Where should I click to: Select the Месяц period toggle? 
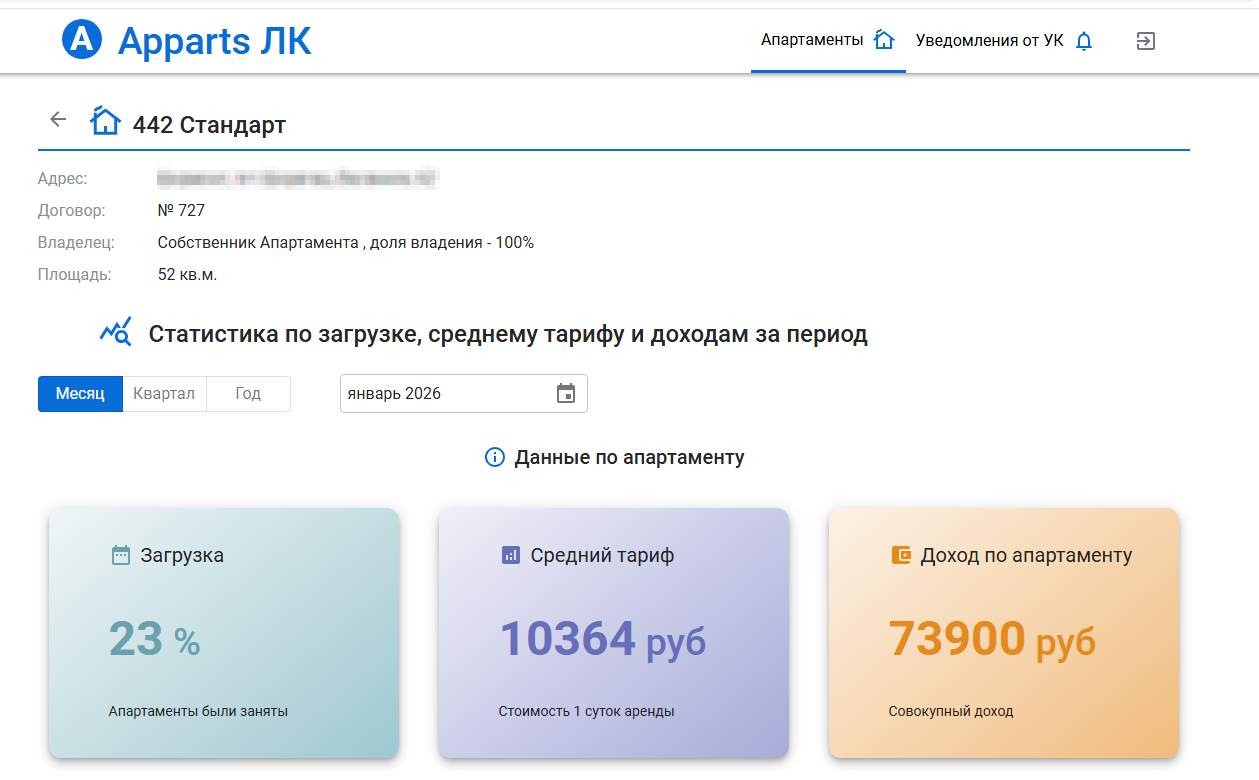(80, 393)
